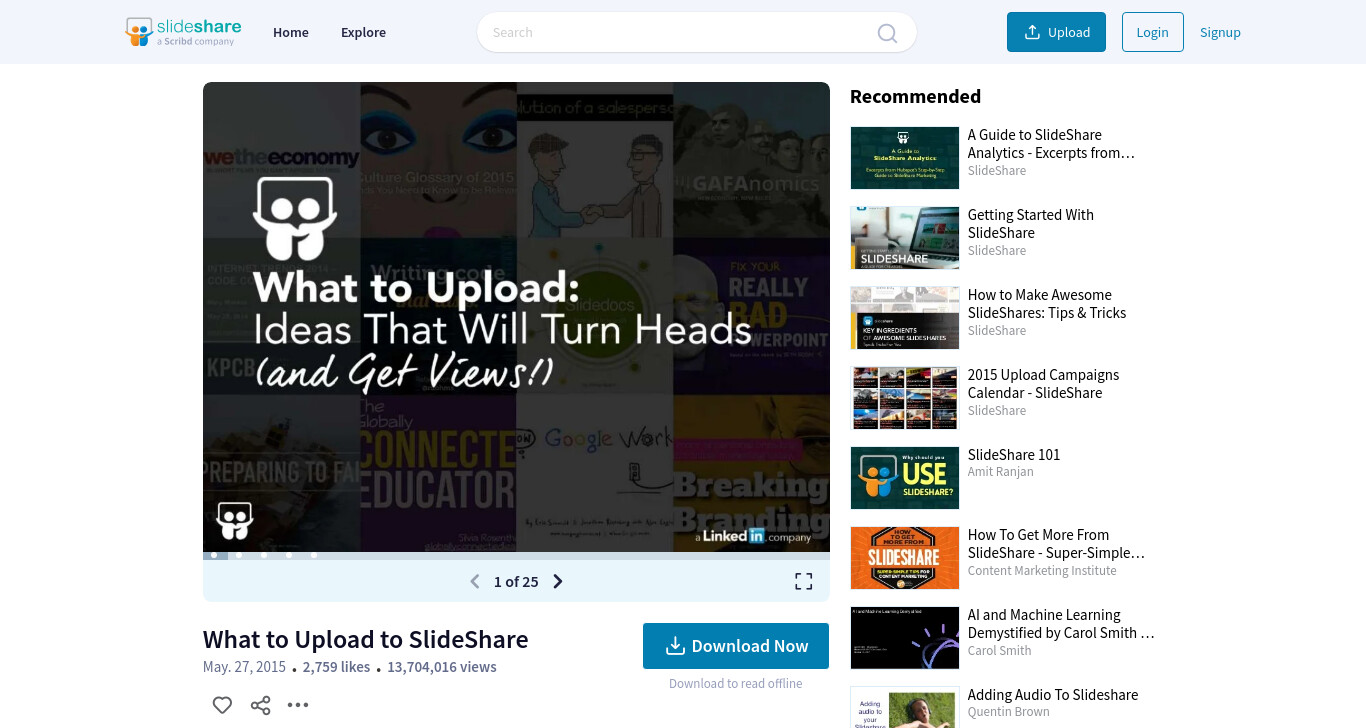Click 'Getting Started With SlideShare' title
The width and height of the screenshot is (1366, 728).
tap(1031, 224)
